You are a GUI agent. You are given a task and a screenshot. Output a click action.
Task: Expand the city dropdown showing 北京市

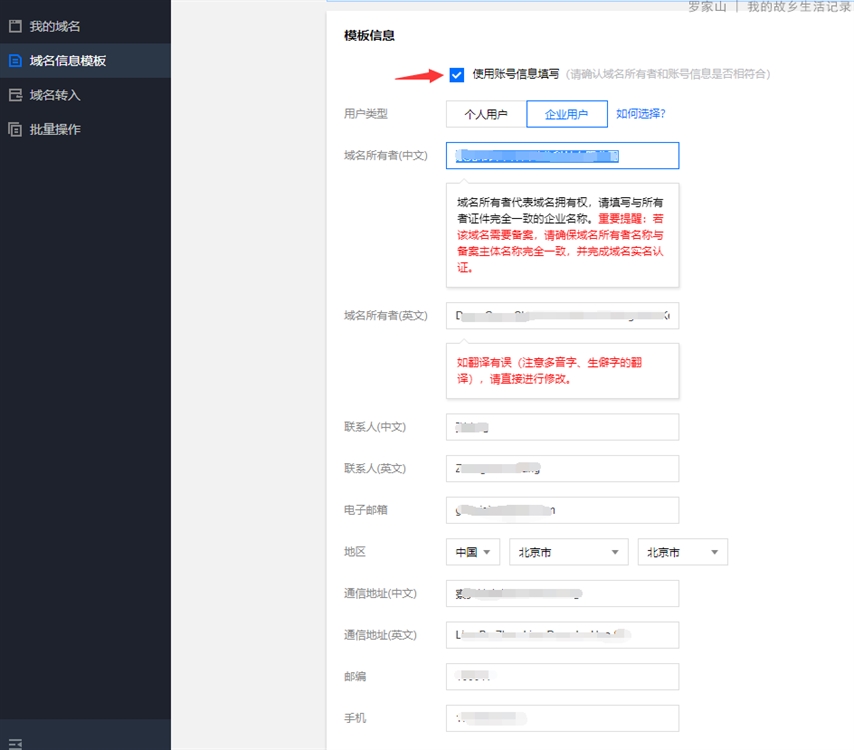point(682,552)
